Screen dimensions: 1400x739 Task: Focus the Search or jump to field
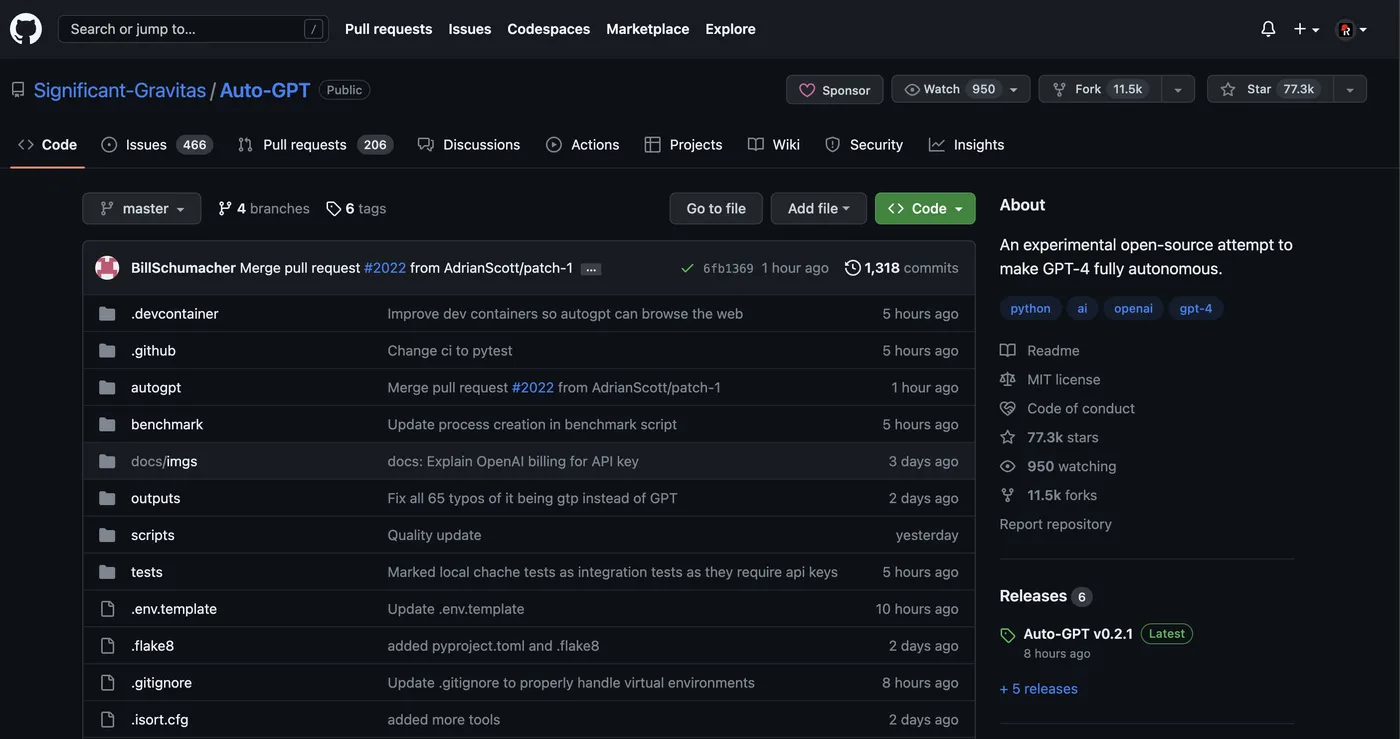(x=194, y=29)
